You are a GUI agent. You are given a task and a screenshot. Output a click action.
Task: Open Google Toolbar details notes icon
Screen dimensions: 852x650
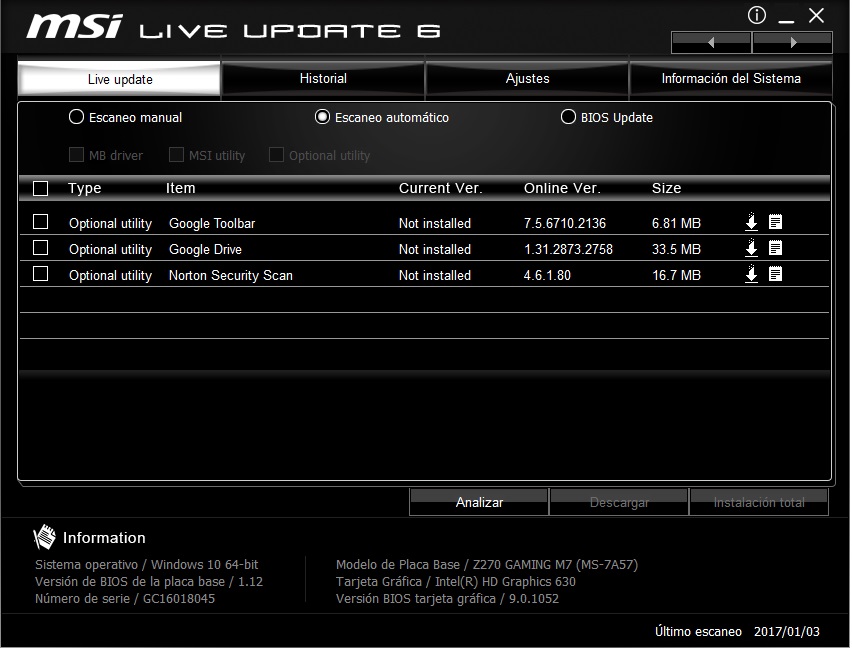[x=775, y=222]
